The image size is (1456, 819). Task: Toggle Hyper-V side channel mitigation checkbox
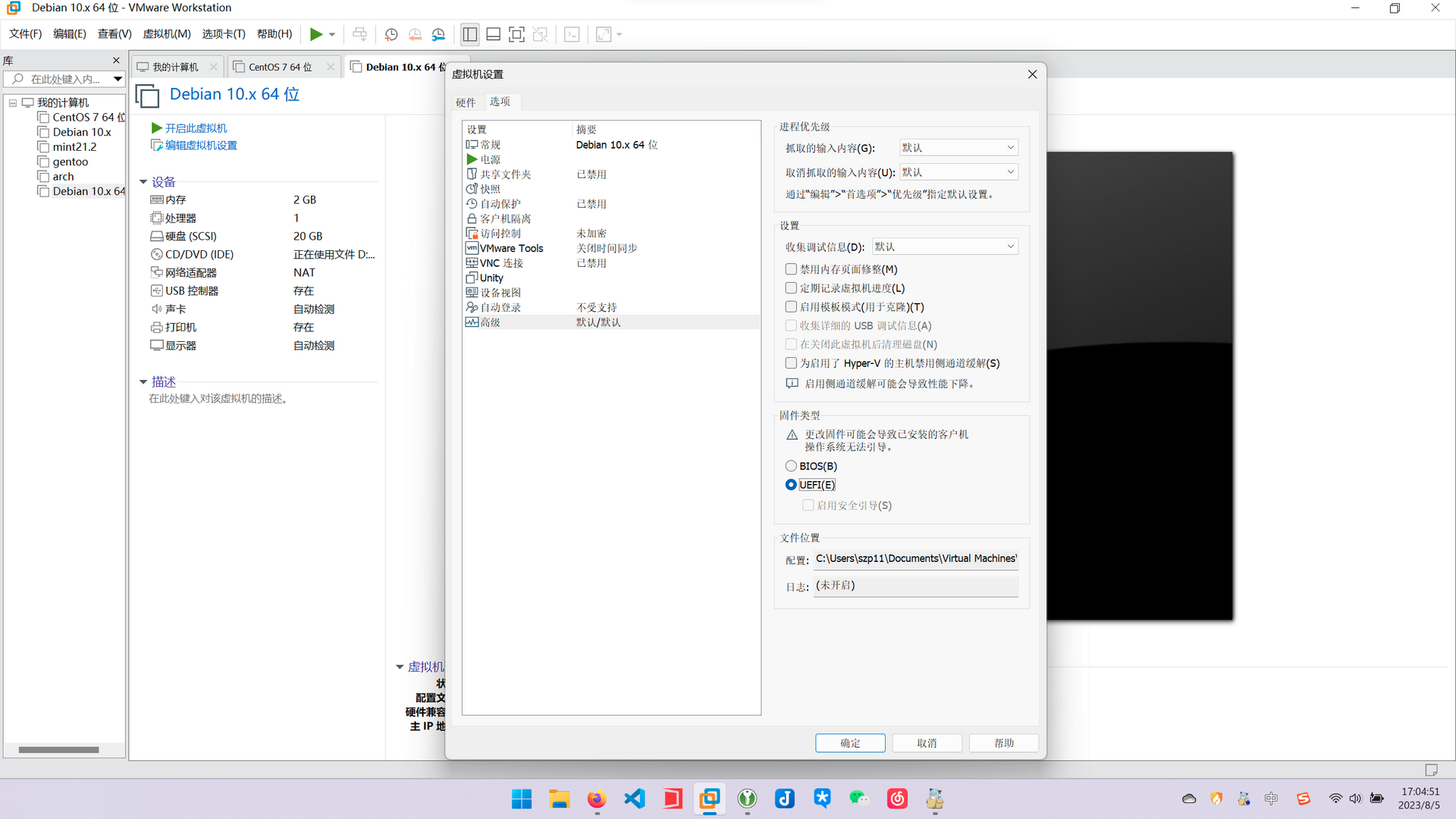[791, 363]
